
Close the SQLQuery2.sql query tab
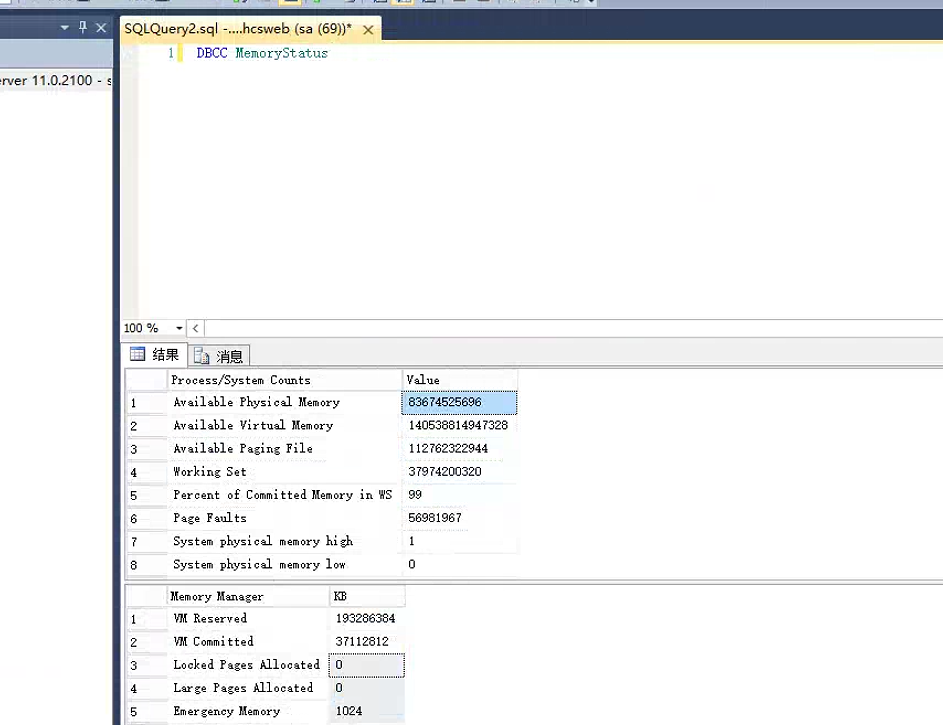[368, 31]
